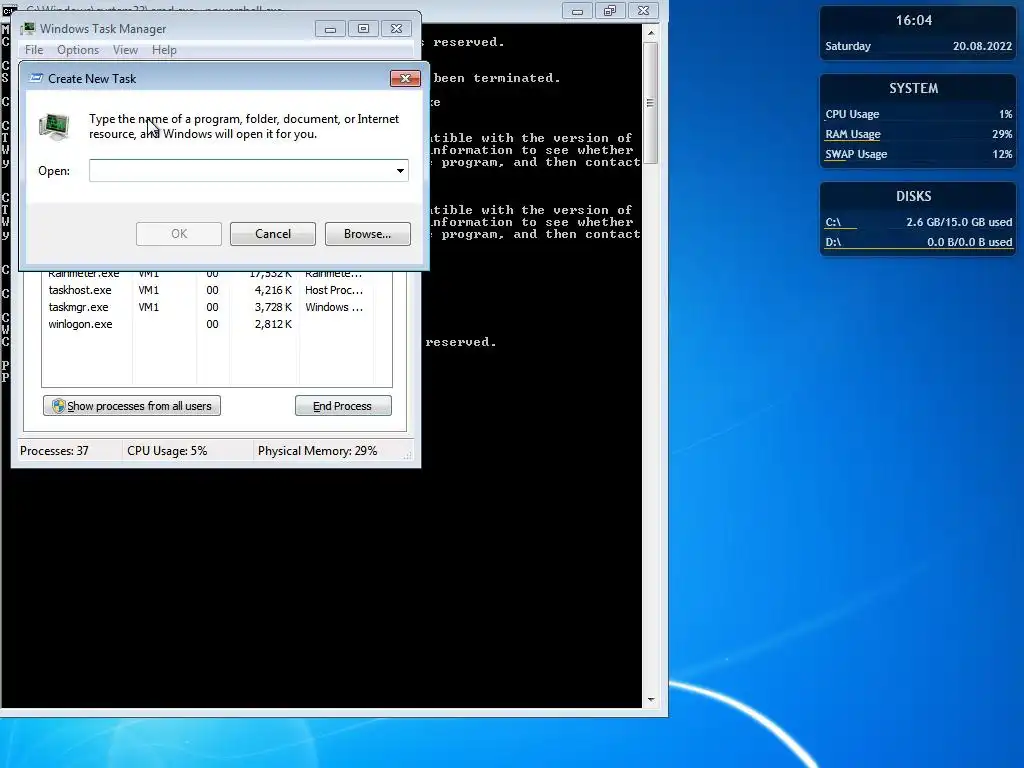Click the CPU Usage: 5% status entry

167,451
